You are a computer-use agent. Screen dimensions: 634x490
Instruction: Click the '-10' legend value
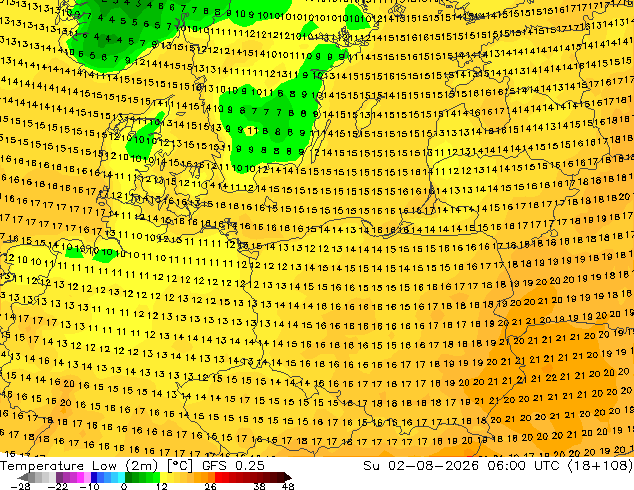coord(89,486)
